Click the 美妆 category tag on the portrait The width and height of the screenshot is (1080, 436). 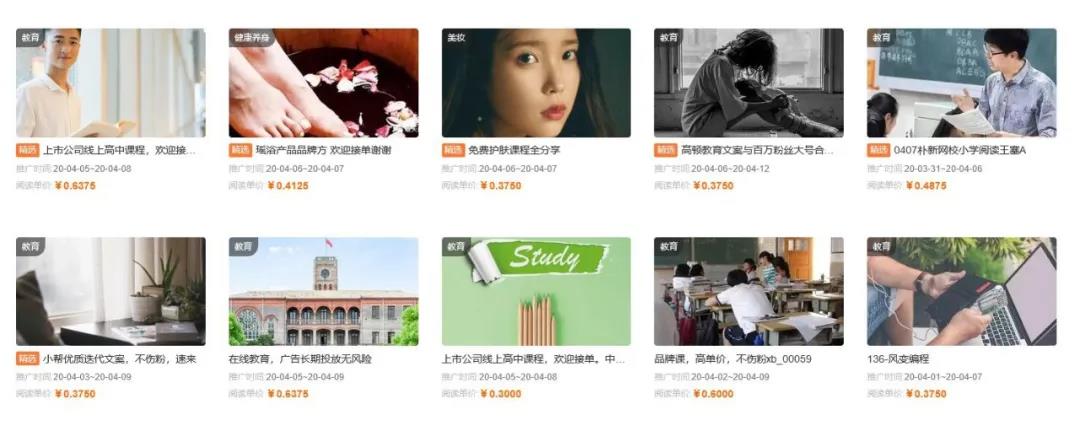click(456, 37)
